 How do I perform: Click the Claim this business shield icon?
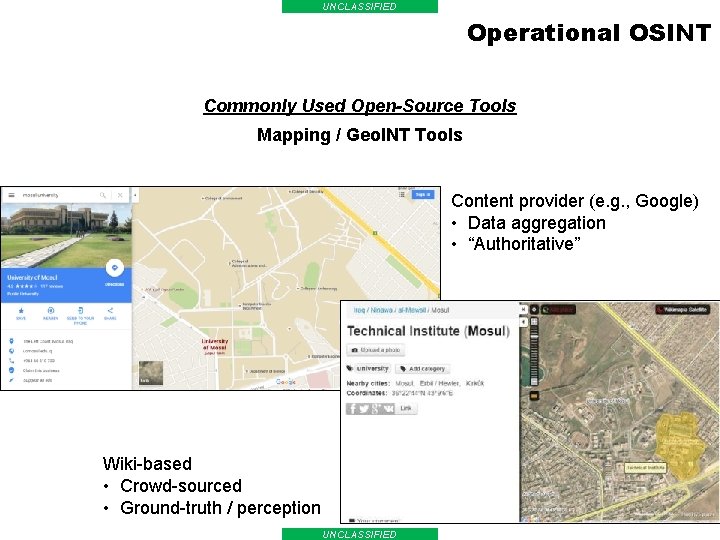(11, 370)
